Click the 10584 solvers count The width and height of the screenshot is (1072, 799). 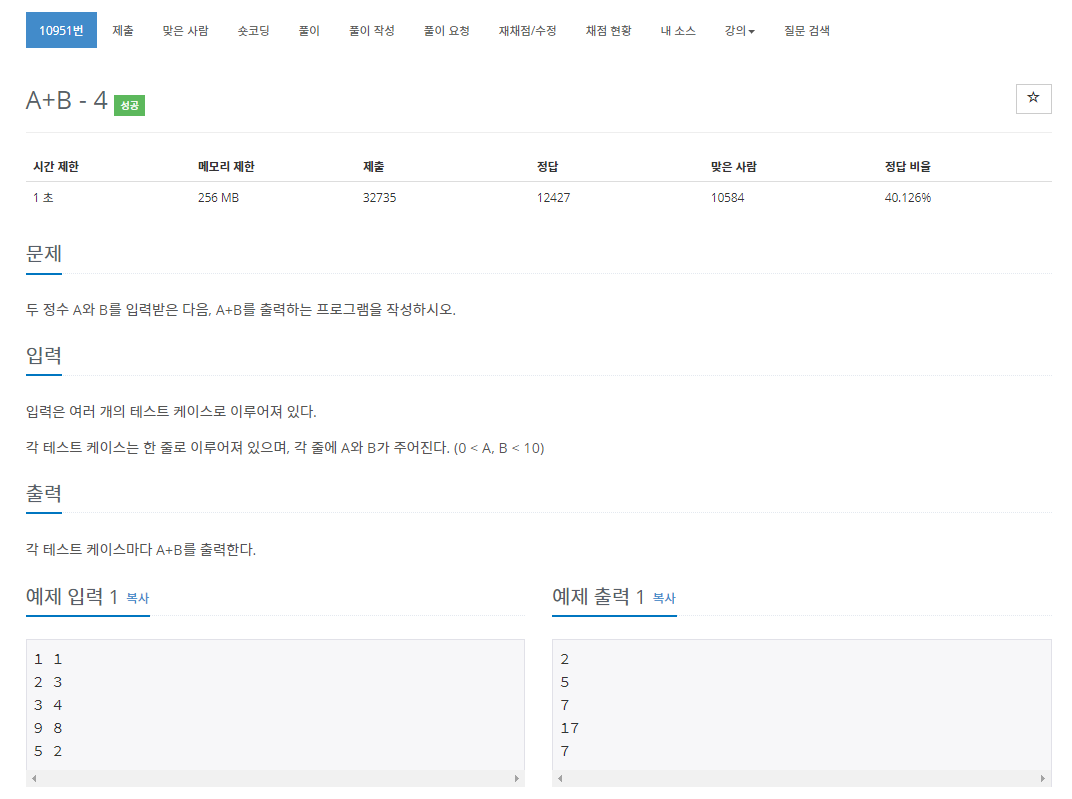click(x=727, y=198)
